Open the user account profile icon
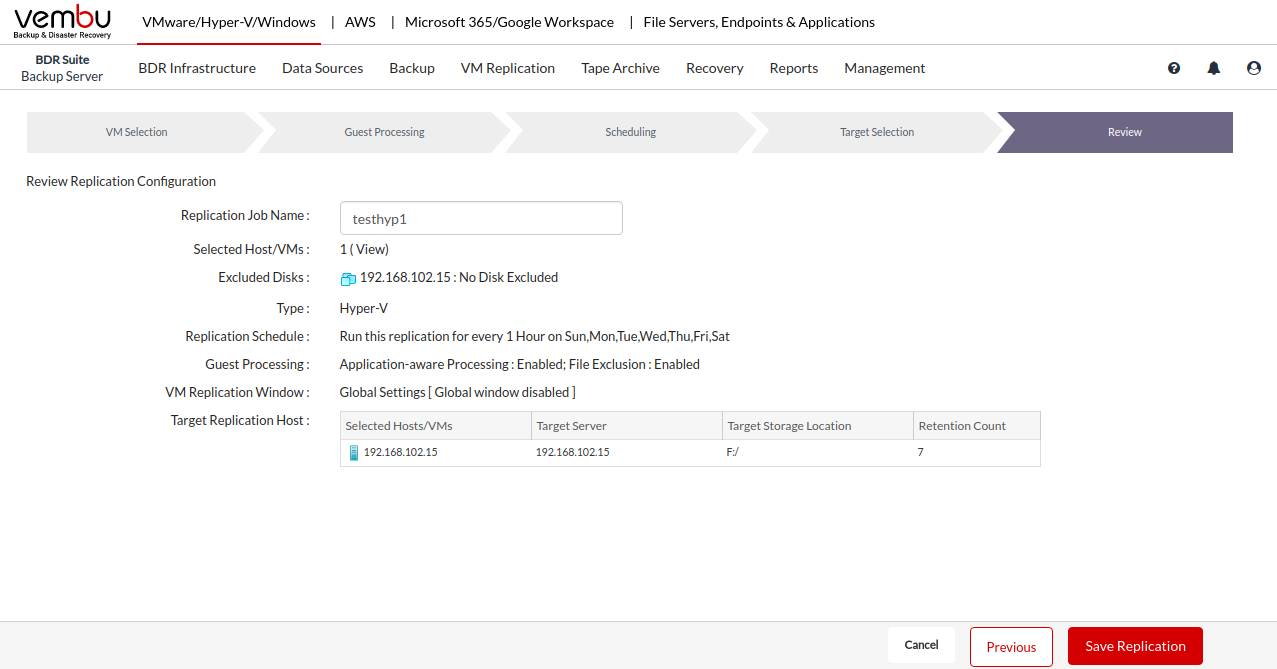The width and height of the screenshot is (1277, 669). [1254, 68]
